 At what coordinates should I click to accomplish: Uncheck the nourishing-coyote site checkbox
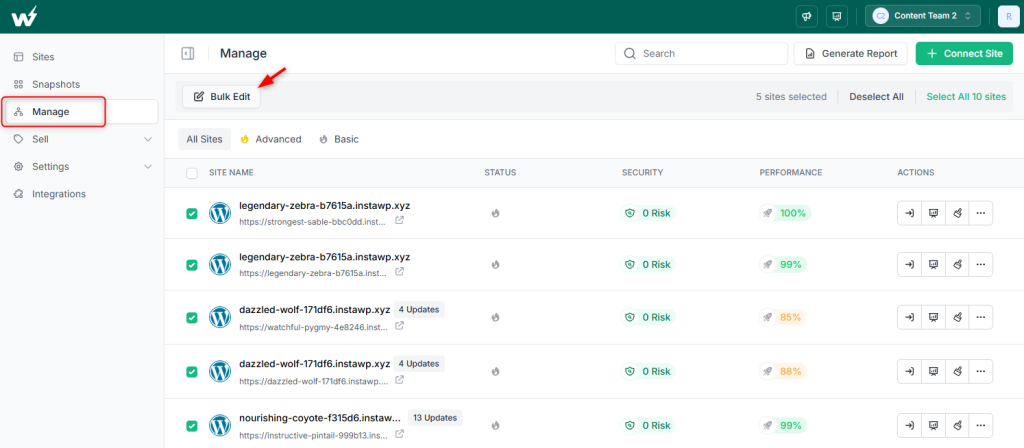click(x=191, y=426)
